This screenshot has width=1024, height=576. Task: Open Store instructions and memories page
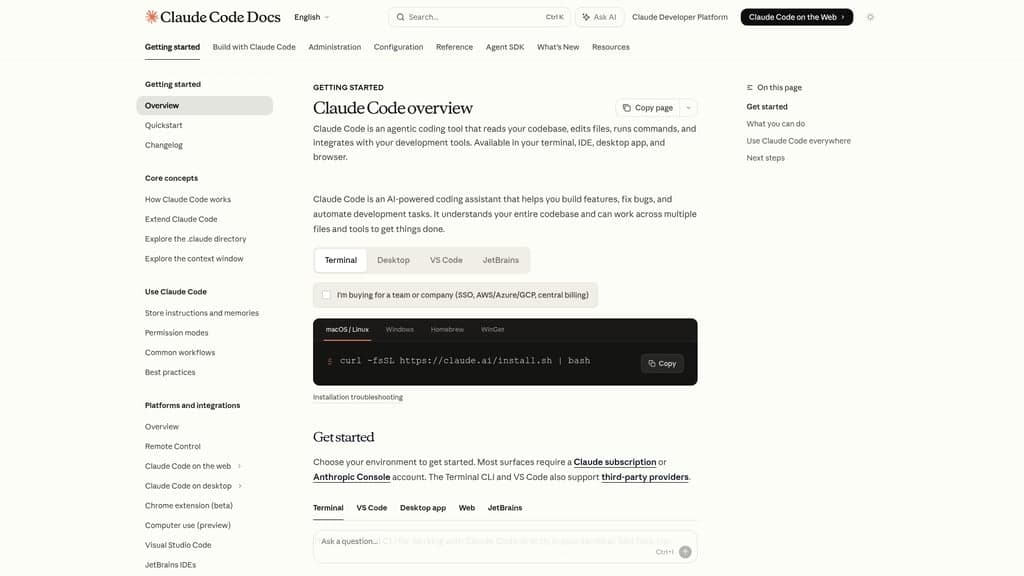tap(202, 313)
